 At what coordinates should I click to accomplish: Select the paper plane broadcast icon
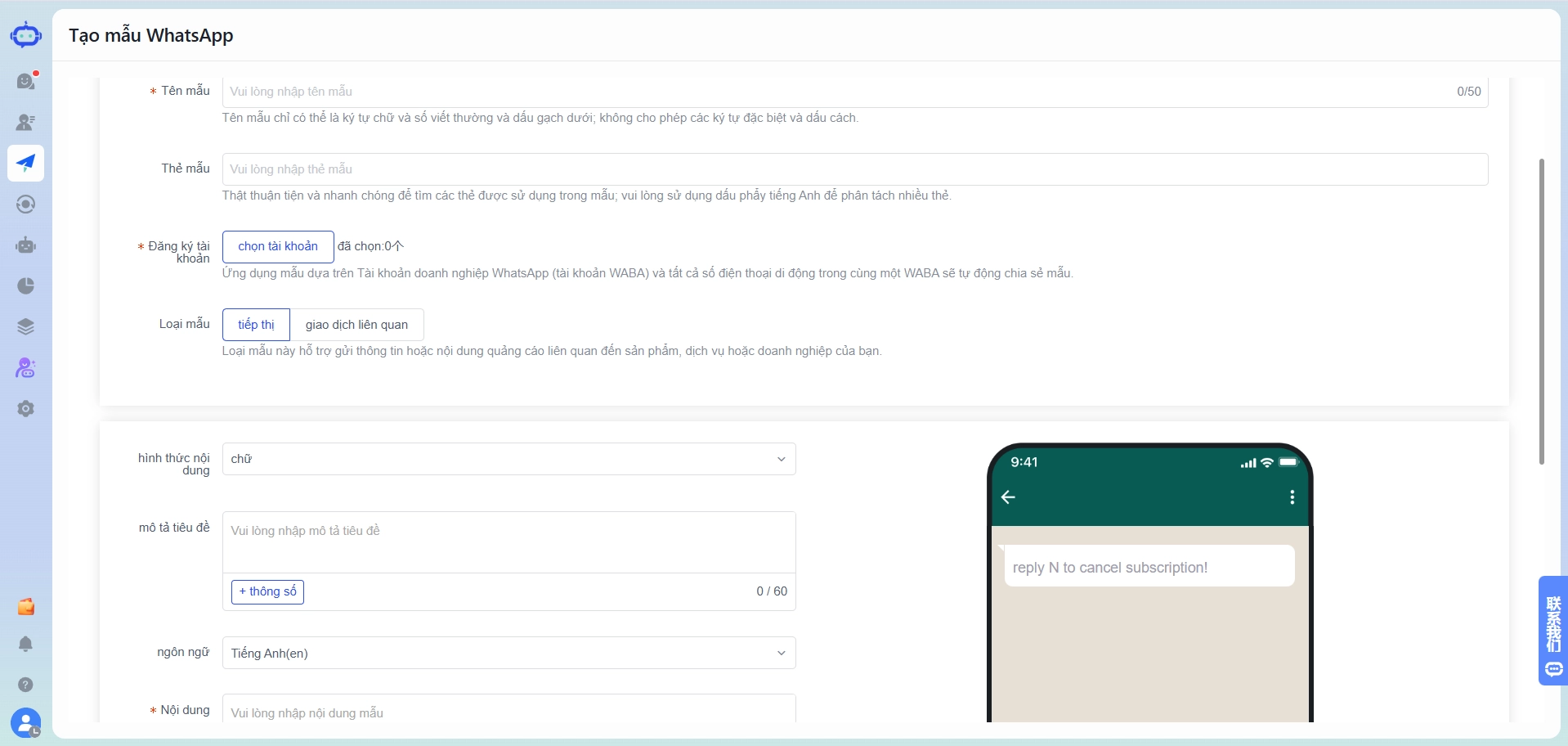click(25, 163)
